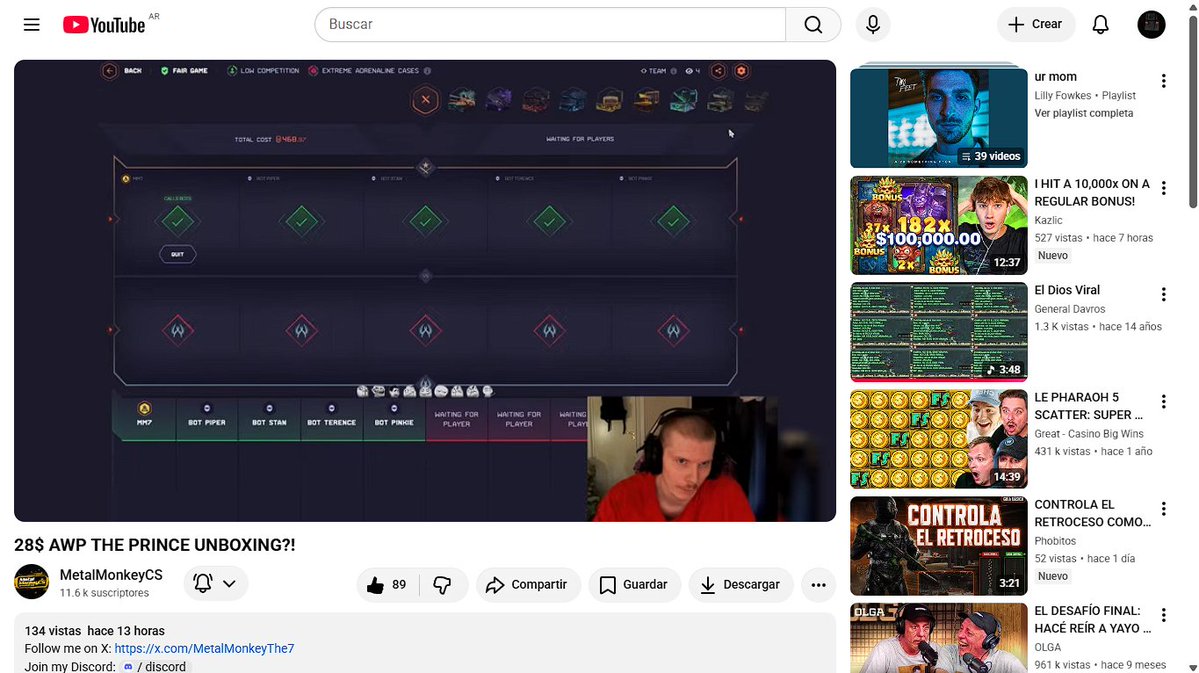The width and height of the screenshot is (1199, 673).
Task: Click '134 vistas hace 13 horas' description text
Action: (95, 631)
